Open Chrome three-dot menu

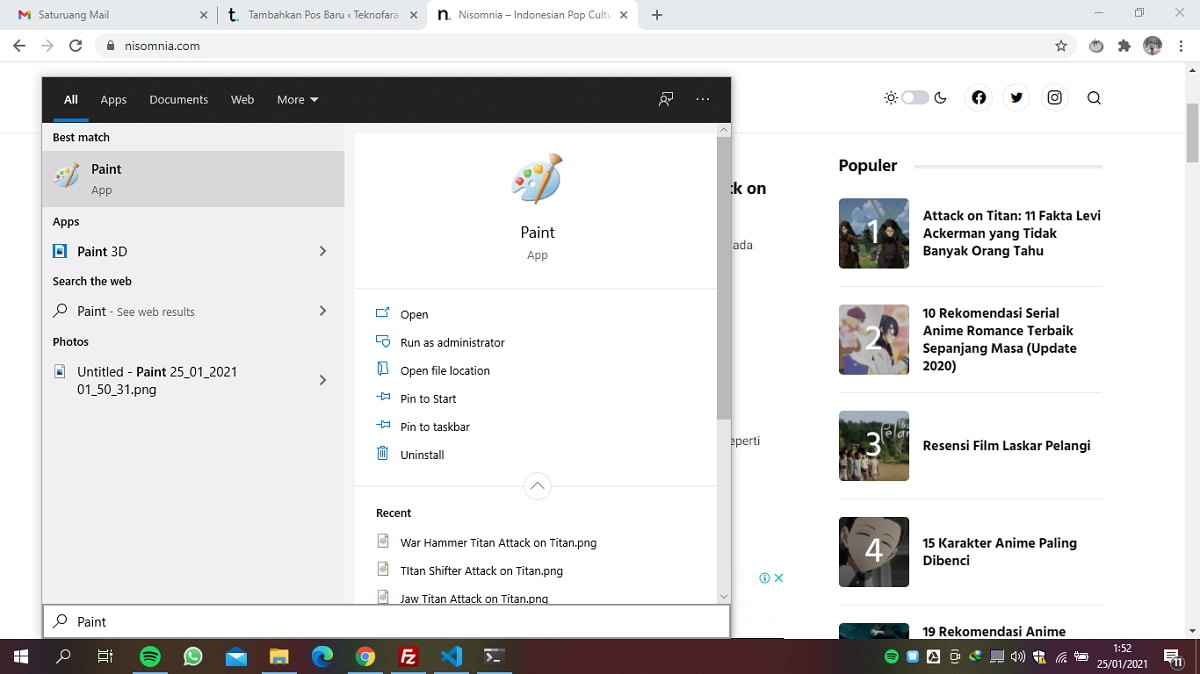(x=1181, y=46)
